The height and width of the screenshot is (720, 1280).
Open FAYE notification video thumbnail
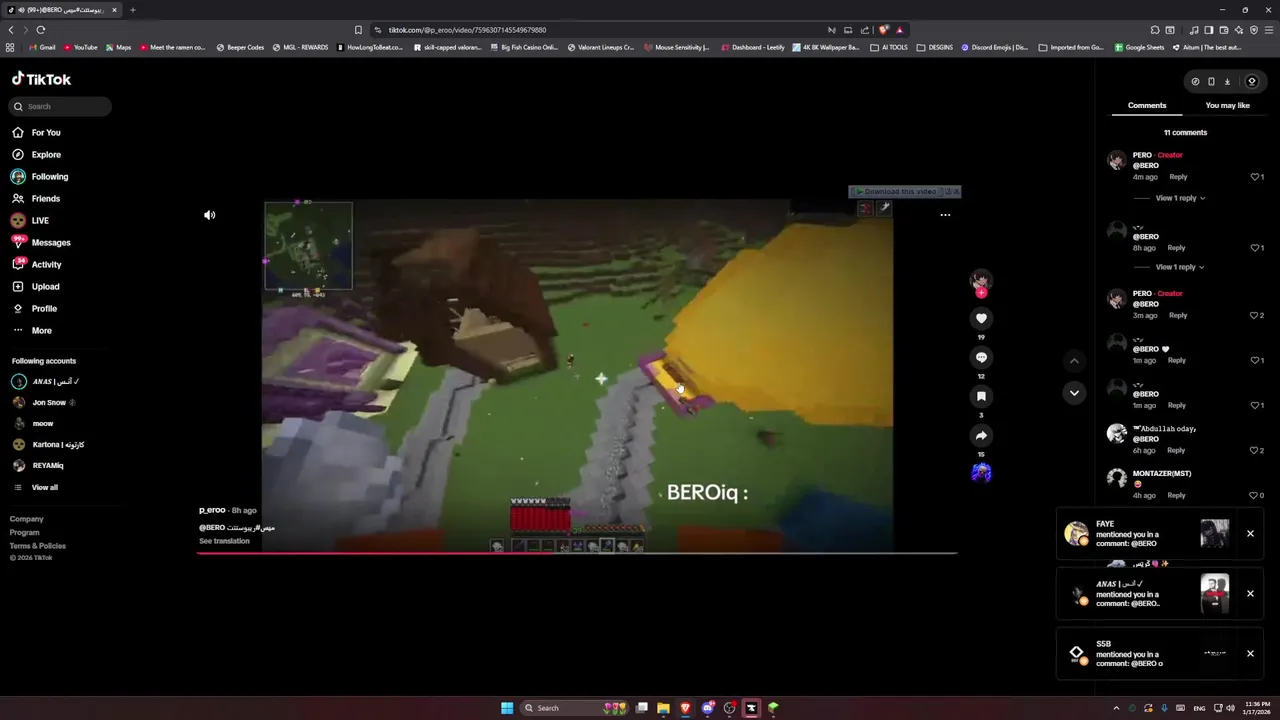[x=1215, y=534]
